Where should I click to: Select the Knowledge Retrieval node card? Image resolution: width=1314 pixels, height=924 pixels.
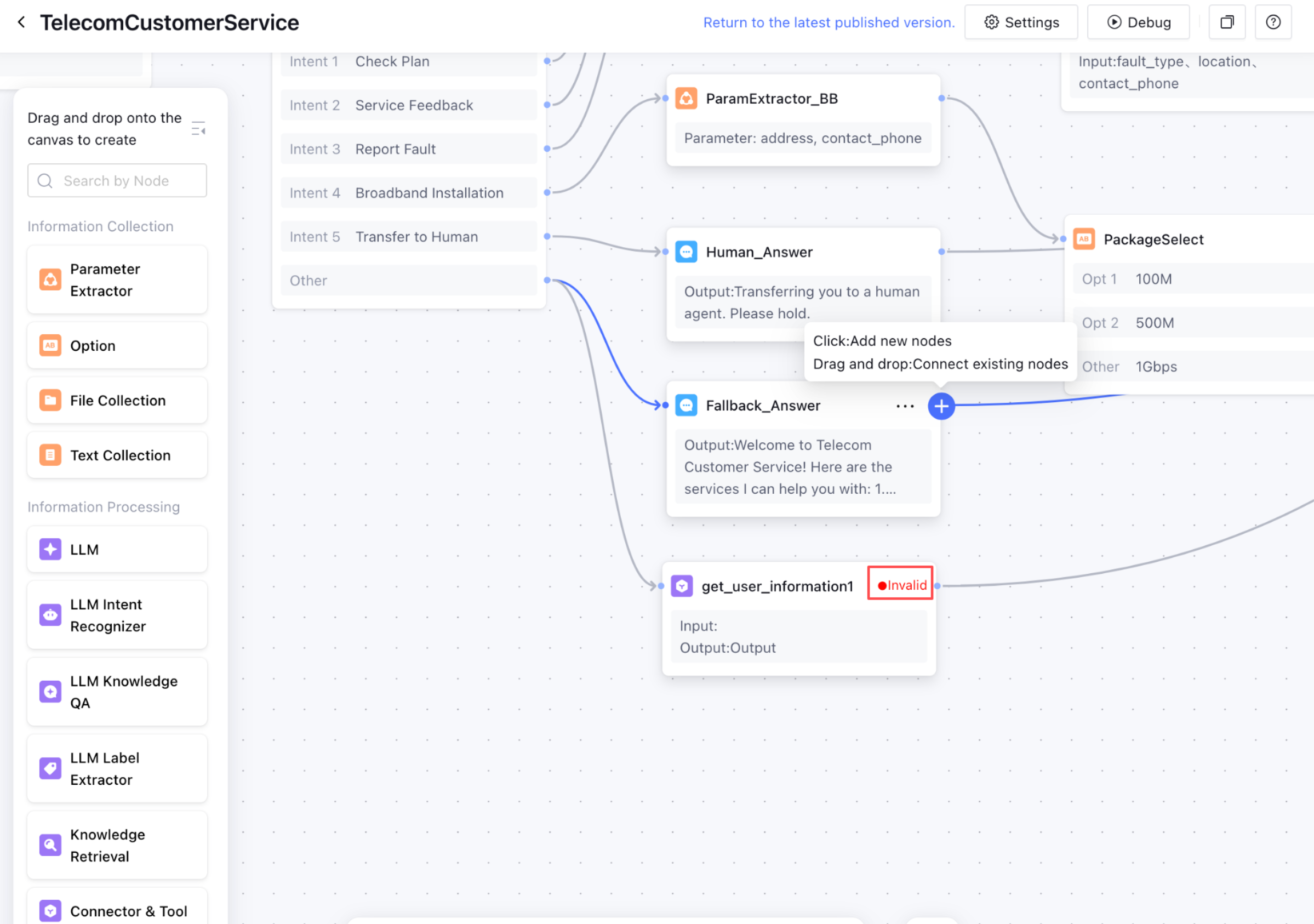[x=117, y=846]
